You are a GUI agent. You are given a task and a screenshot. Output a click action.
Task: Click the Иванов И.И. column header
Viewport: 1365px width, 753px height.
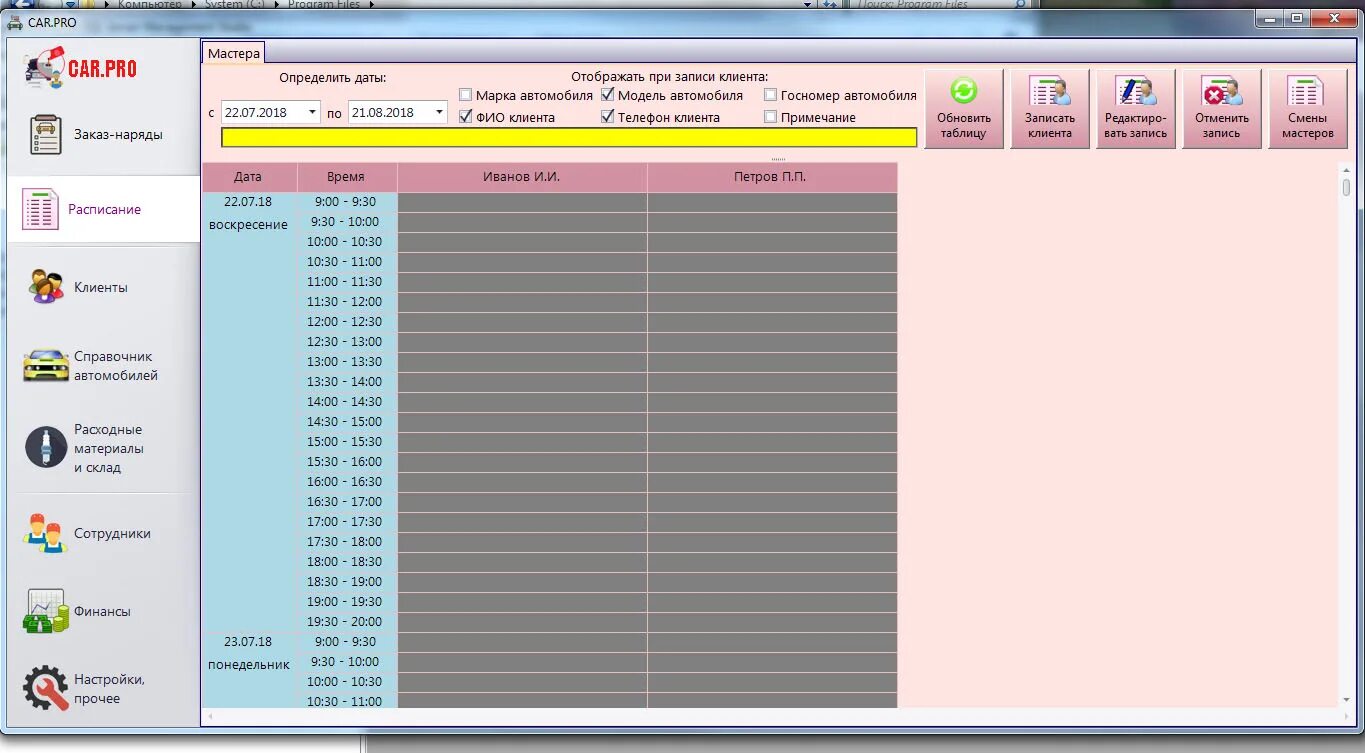522,177
